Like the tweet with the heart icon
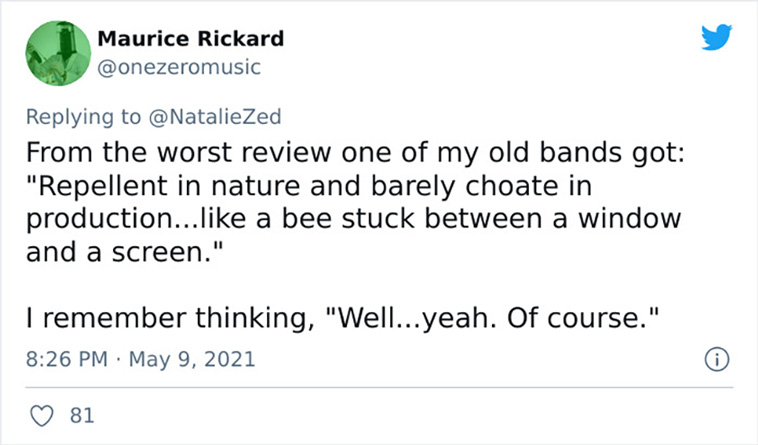The image size is (758, 445). (x=42, y=416)
